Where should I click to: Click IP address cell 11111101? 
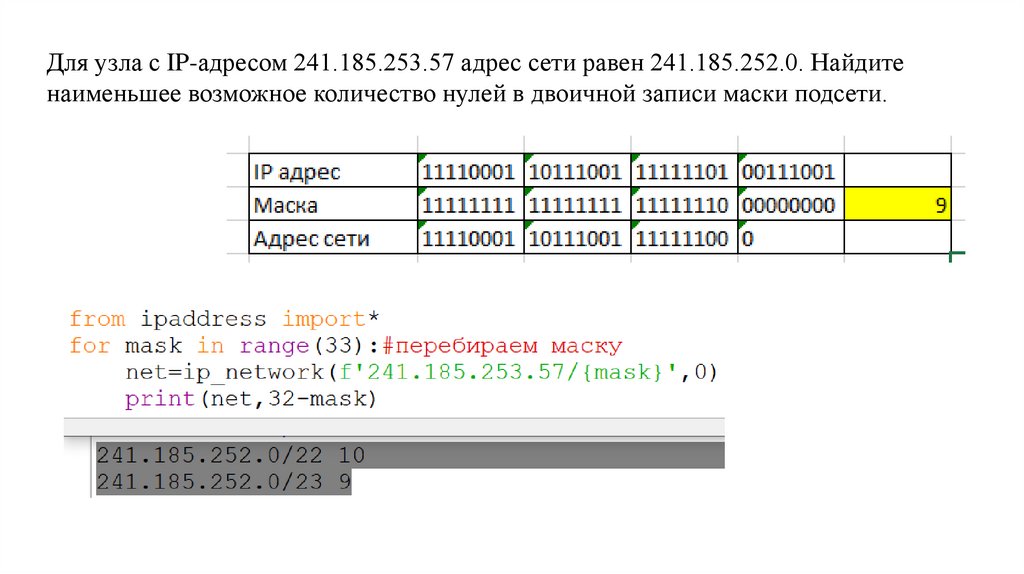coord(684,171)
